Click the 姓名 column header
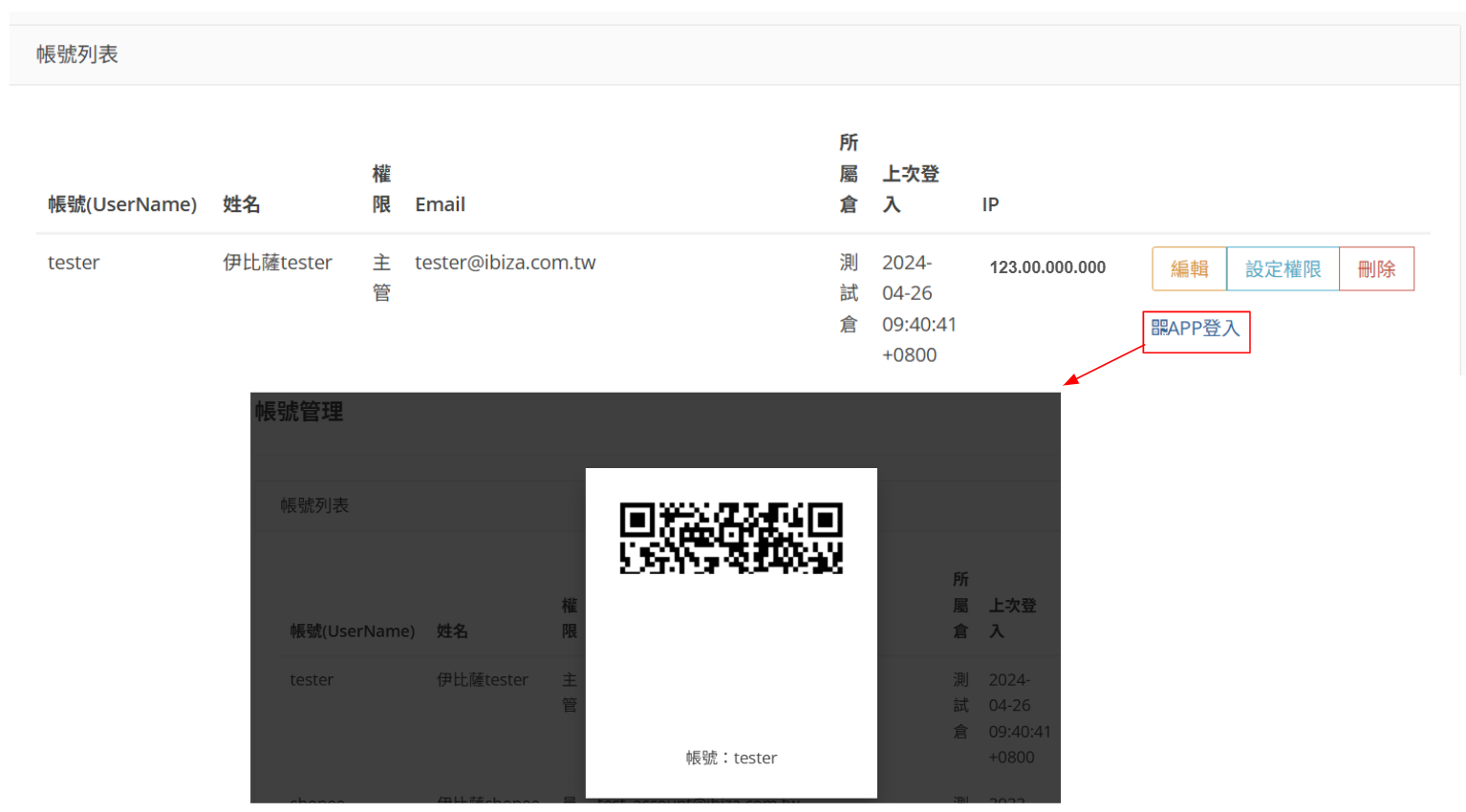Viewport: 1466px width, 812px height. (x=242, y=204)
